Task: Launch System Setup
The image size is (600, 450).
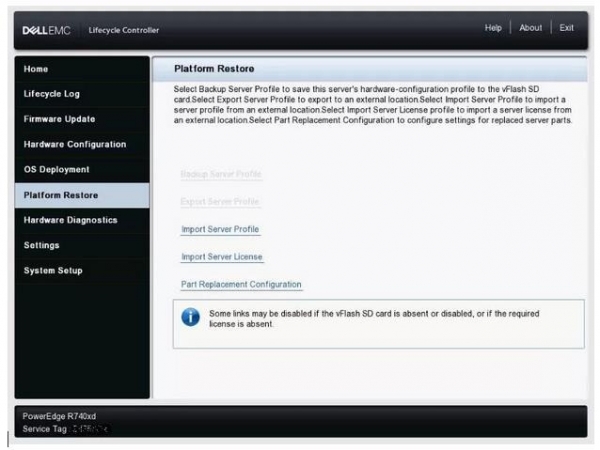Action: pyautogui.click(x=82, y=271)
